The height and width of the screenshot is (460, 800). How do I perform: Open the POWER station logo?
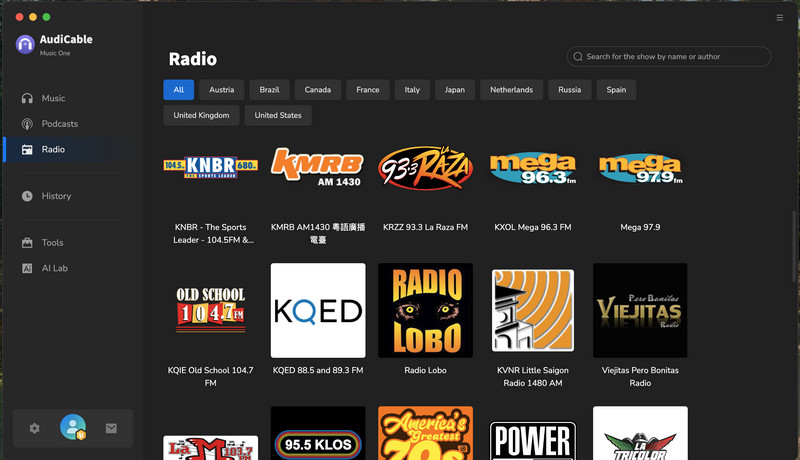[533, 441]
